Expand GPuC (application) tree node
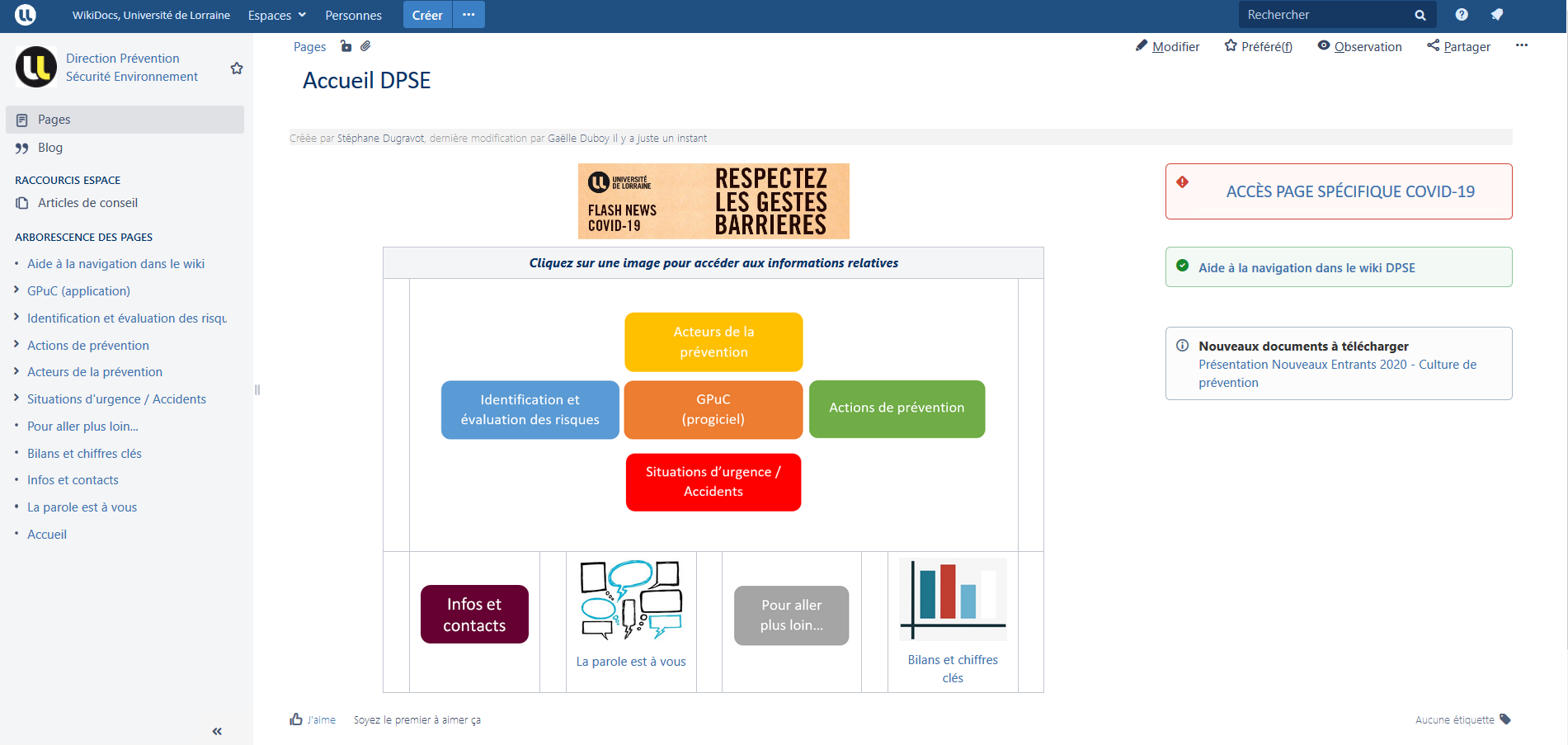 [16, 290]
